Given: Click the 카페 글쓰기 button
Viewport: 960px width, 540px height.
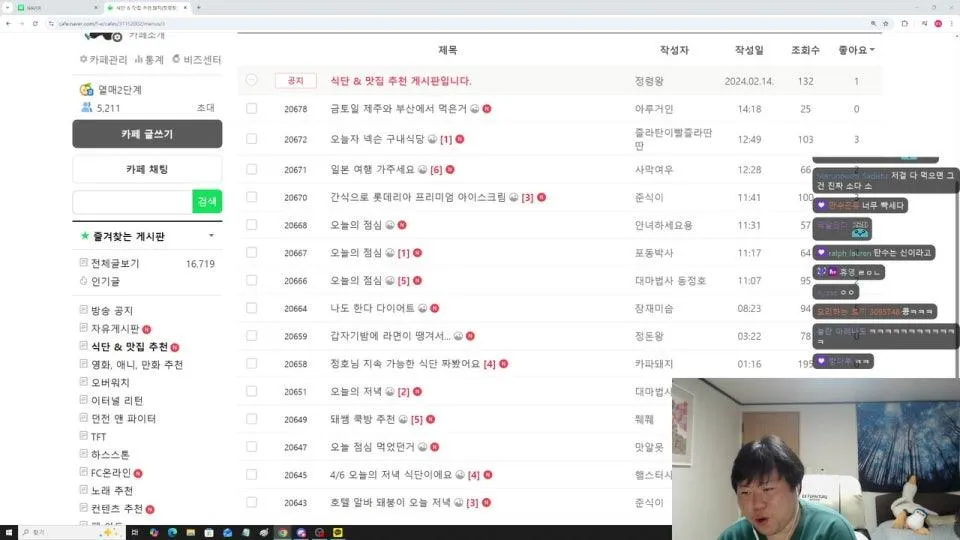Looking at the screenshot, I should (x=147, y=134).
